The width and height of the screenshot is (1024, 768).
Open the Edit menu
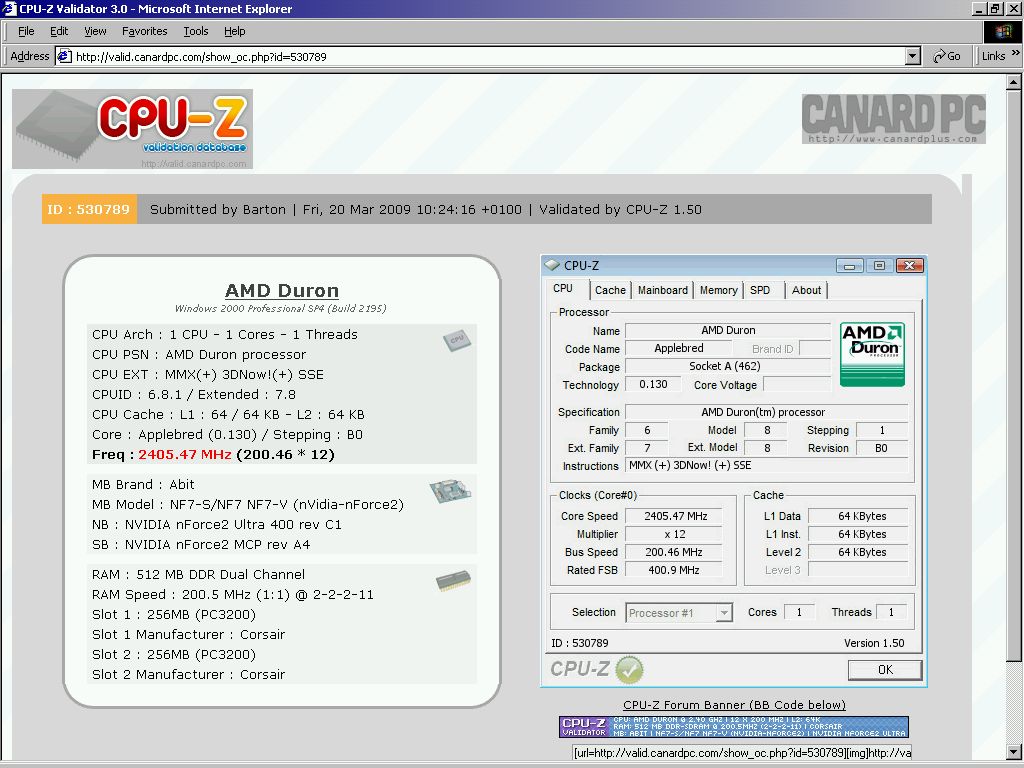click(x=59, y=31)
